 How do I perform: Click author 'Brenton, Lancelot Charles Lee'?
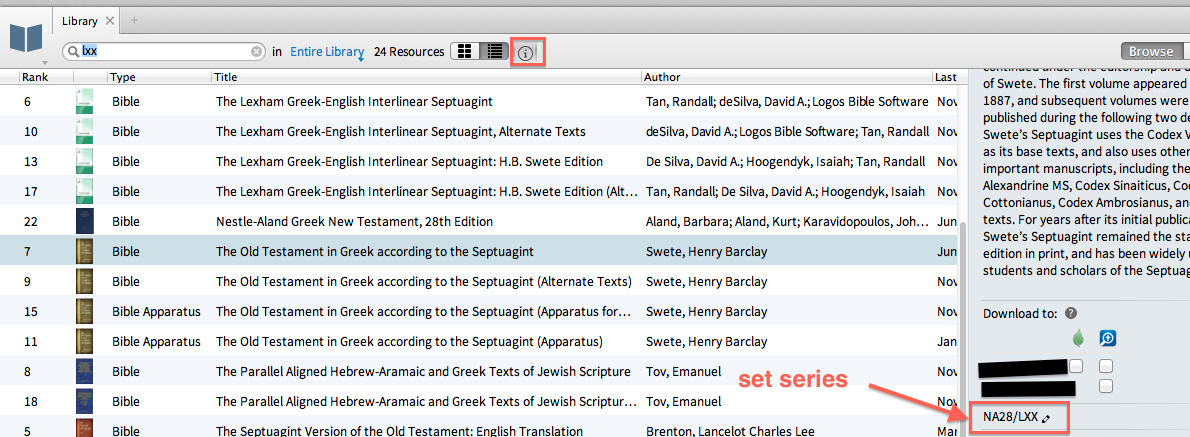click(x=730, y=432)
